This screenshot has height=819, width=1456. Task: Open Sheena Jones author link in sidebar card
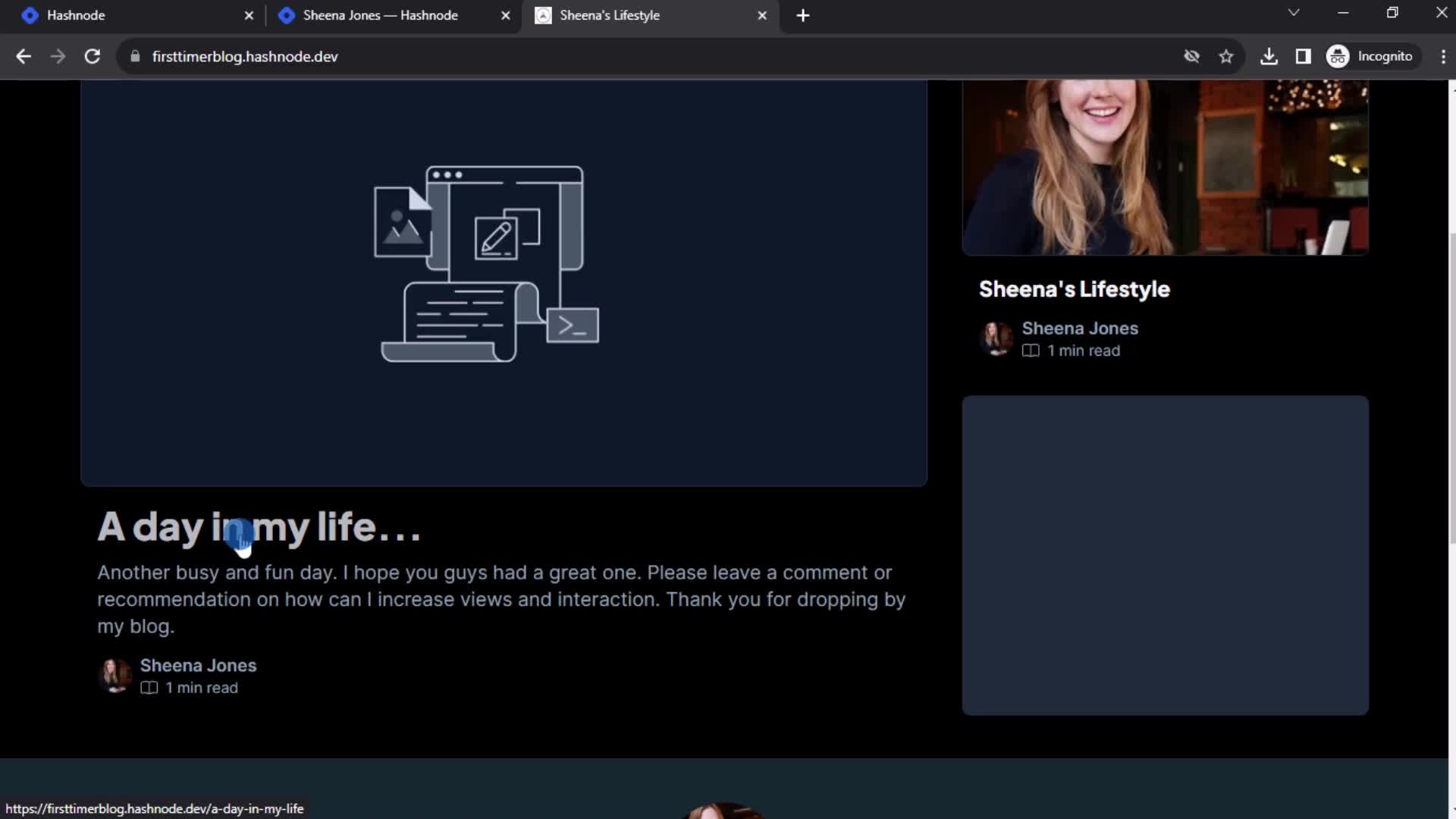click(x=1080, y=328)
